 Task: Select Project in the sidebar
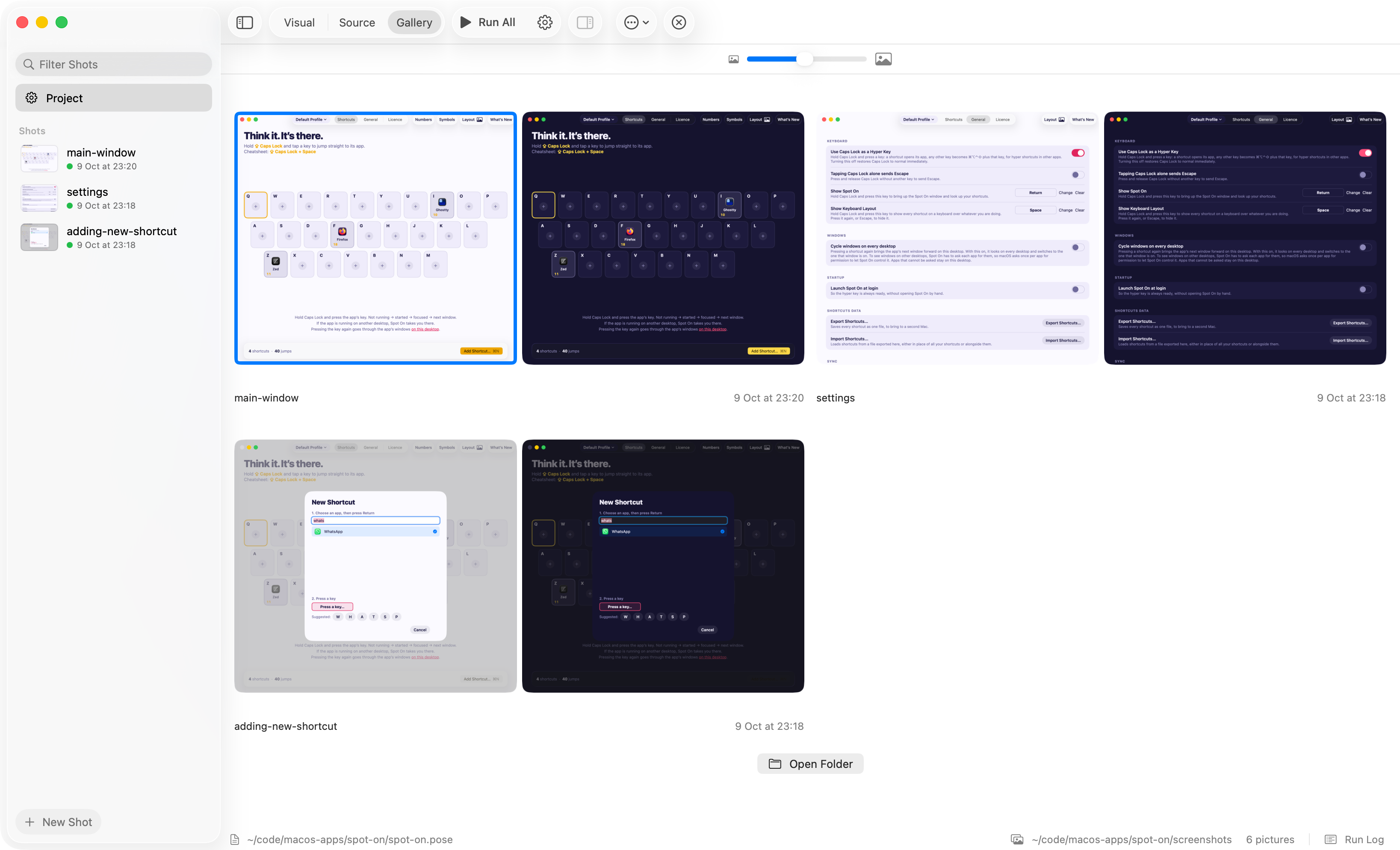(x=114, y=98)
